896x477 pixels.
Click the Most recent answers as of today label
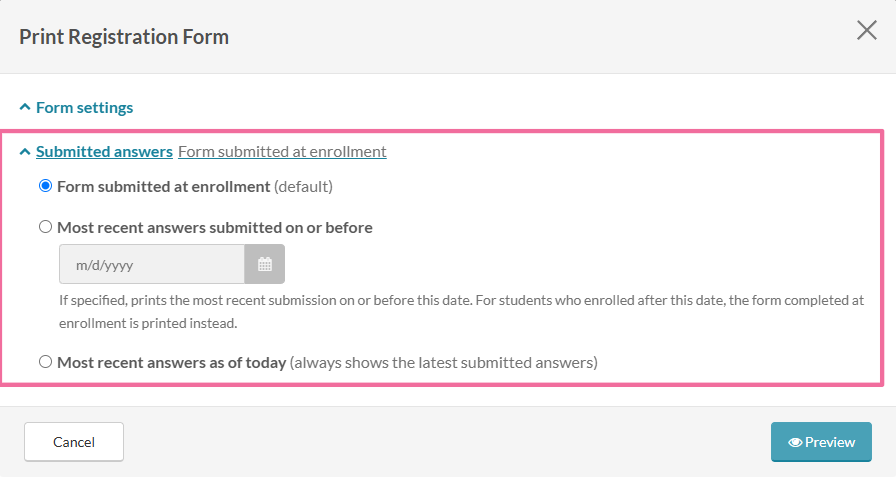(171, 363)
